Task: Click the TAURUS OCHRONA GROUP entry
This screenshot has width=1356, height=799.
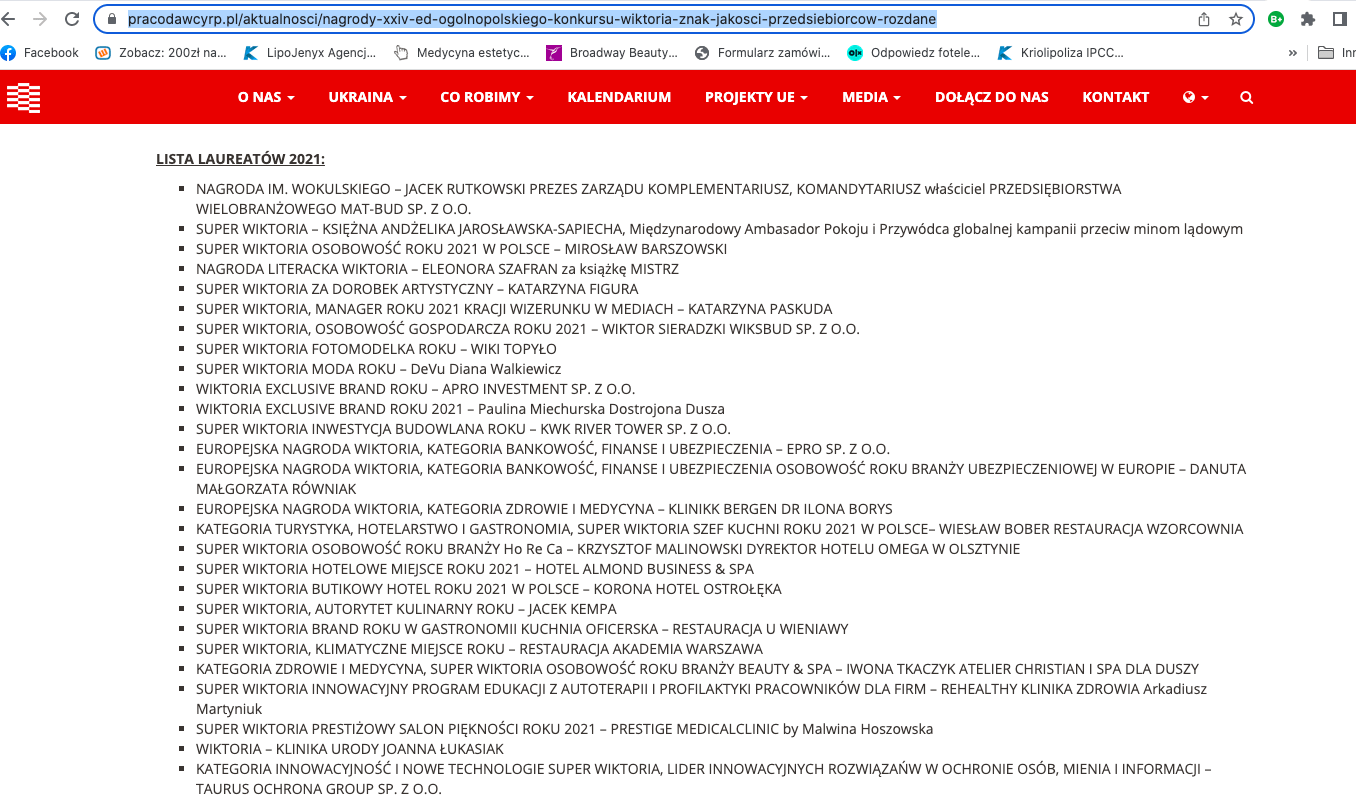Action: [x=703, y=779]
